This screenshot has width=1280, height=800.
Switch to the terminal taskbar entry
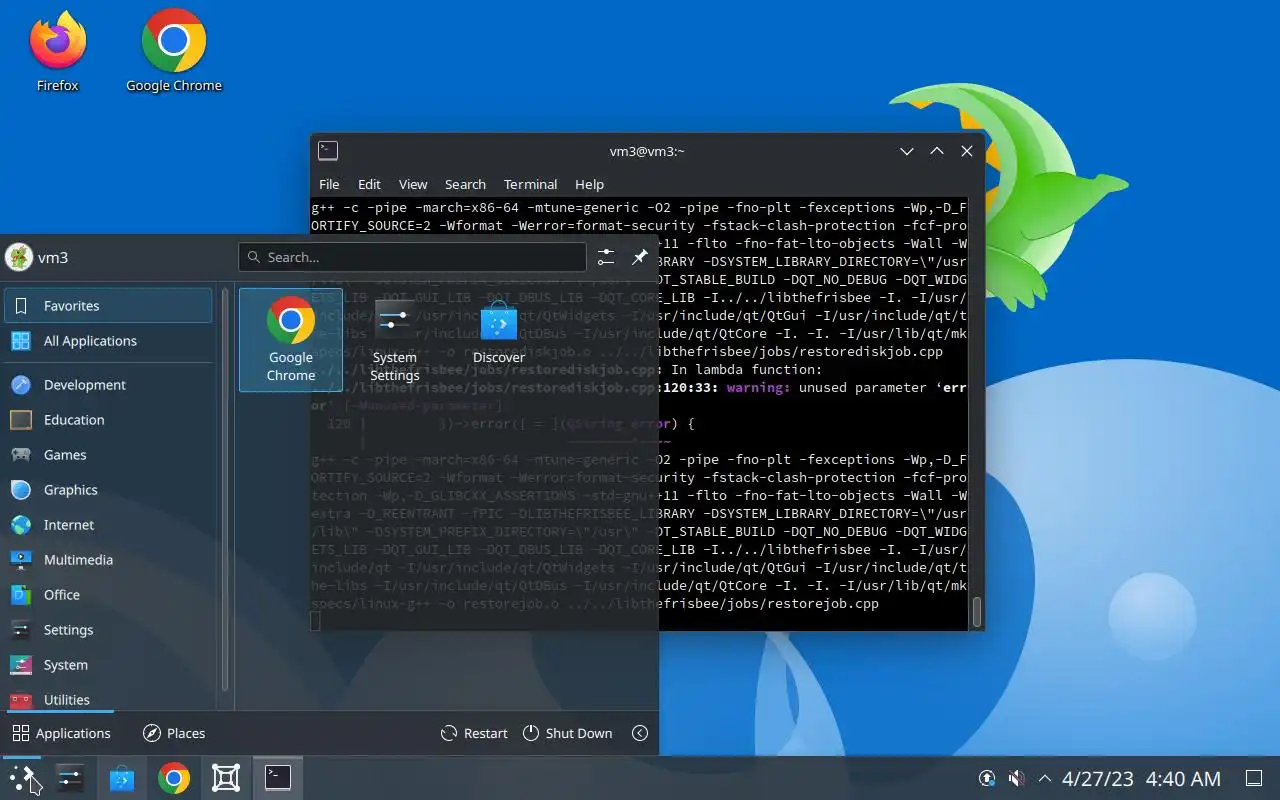[x=278, y=778]
